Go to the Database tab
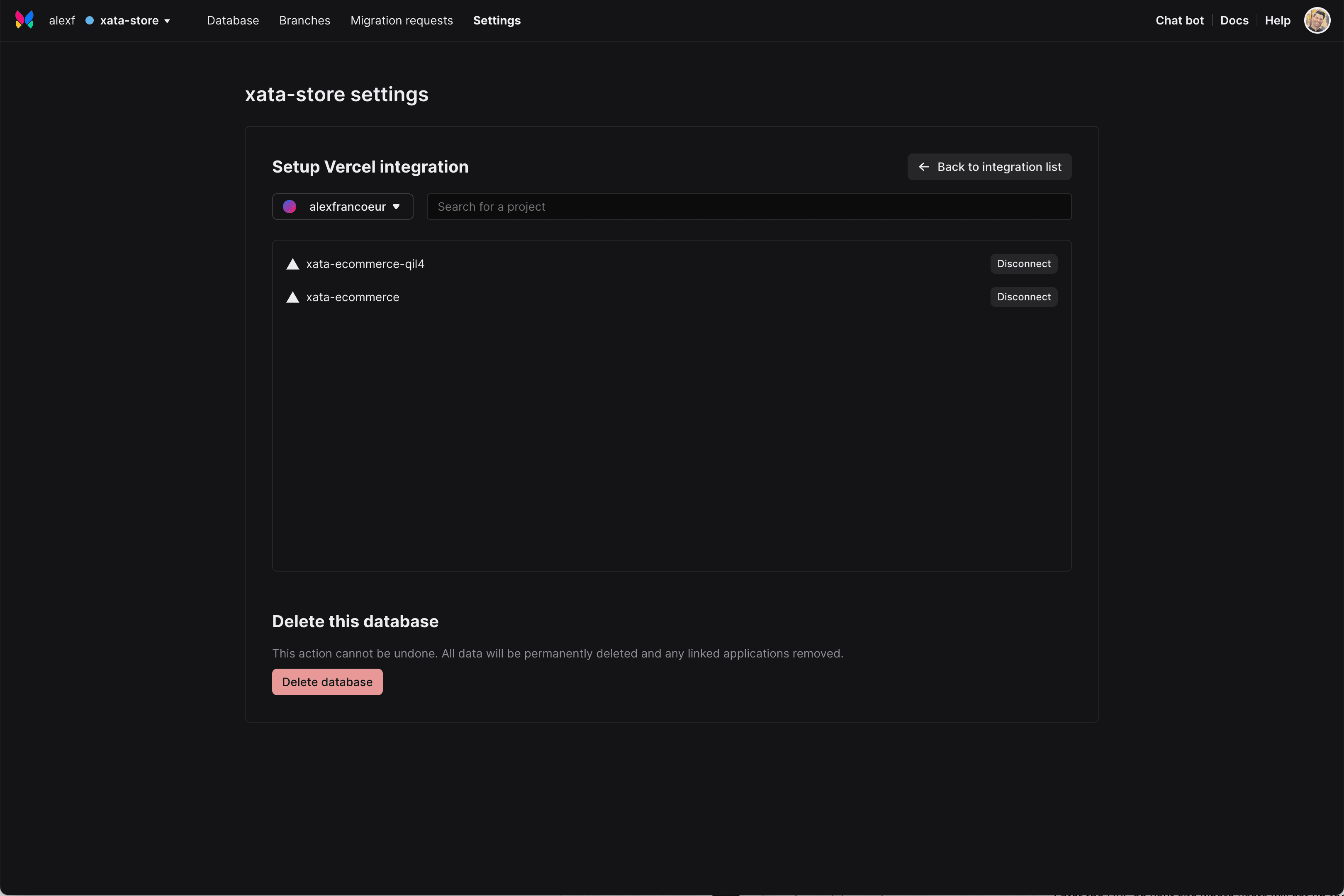1344x896 pixels. (x=233, y=21)
